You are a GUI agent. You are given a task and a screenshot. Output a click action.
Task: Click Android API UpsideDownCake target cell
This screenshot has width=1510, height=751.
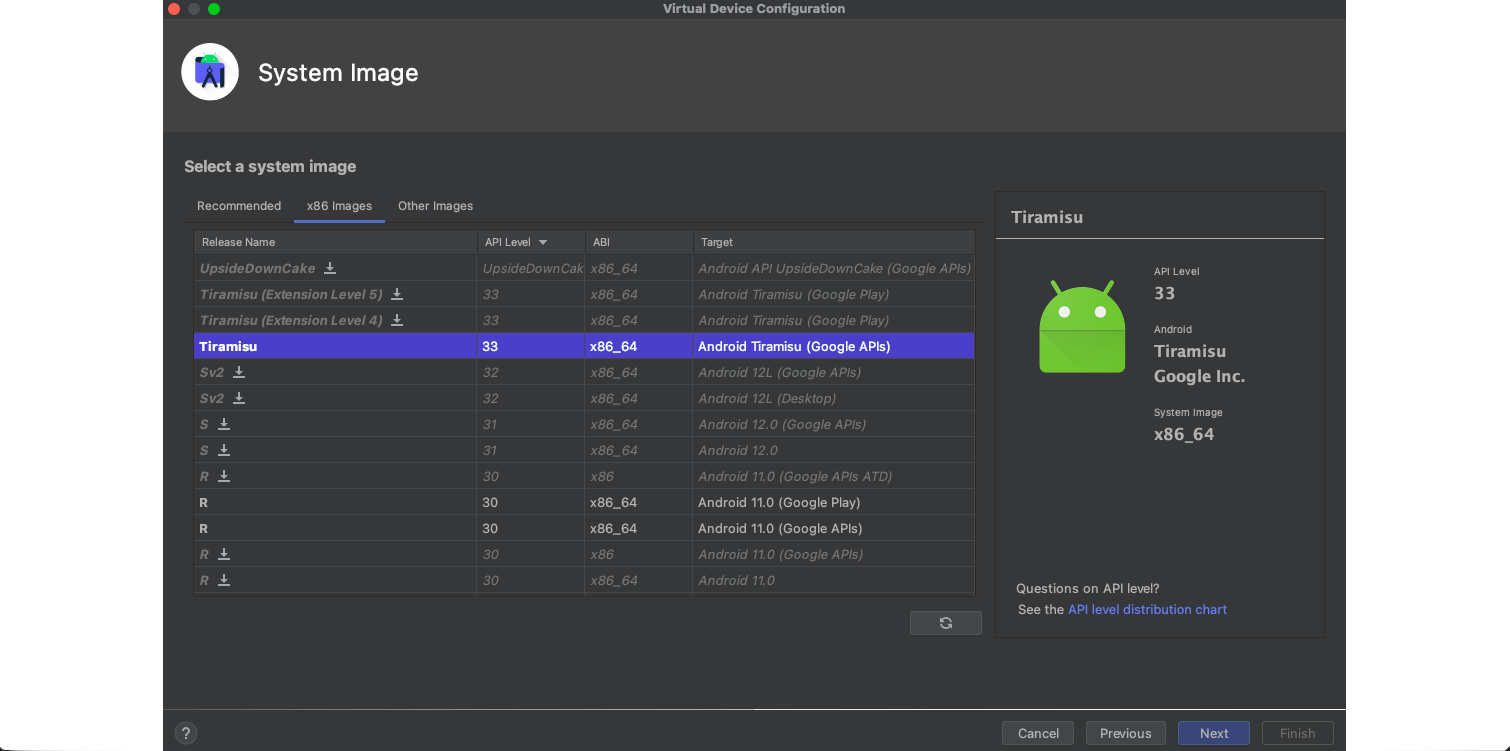834,268
